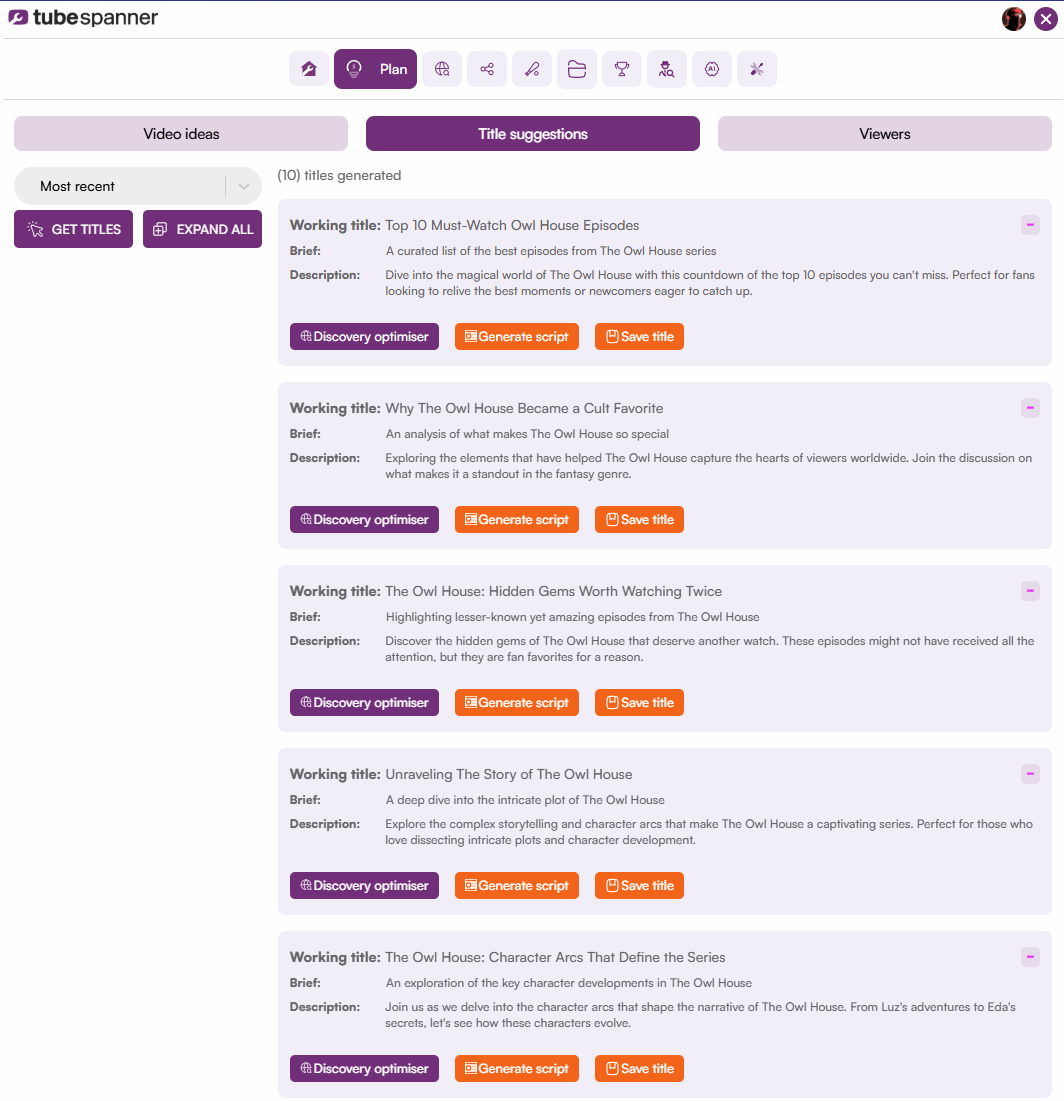The width and height of the screenshot is (1064, 1101).
Task: Save title Why The Owl House Became a Cult Favorite
Action: point(639,520)
